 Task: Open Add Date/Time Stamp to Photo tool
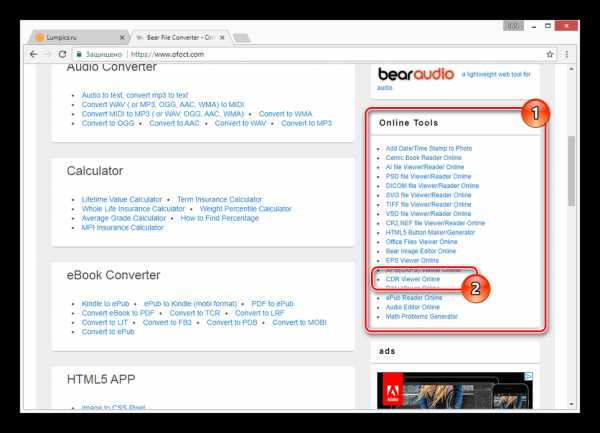coord(429,148)
